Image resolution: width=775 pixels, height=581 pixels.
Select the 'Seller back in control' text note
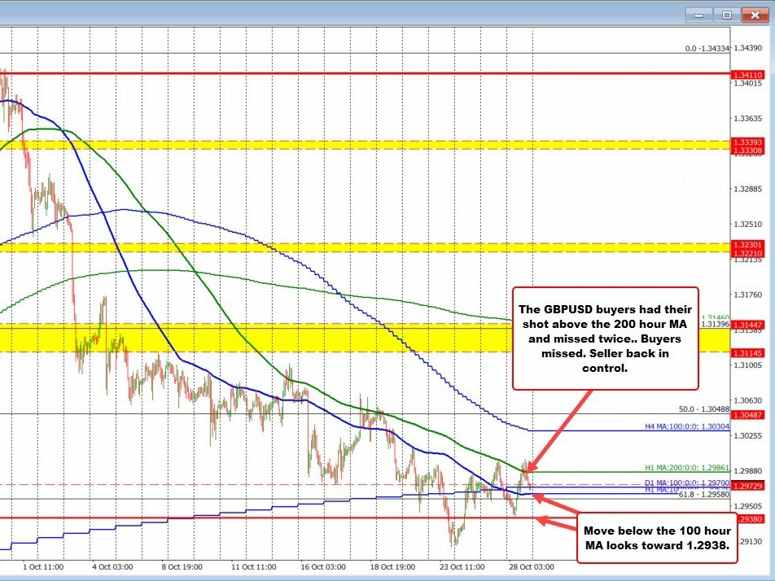tap(605, 339)
